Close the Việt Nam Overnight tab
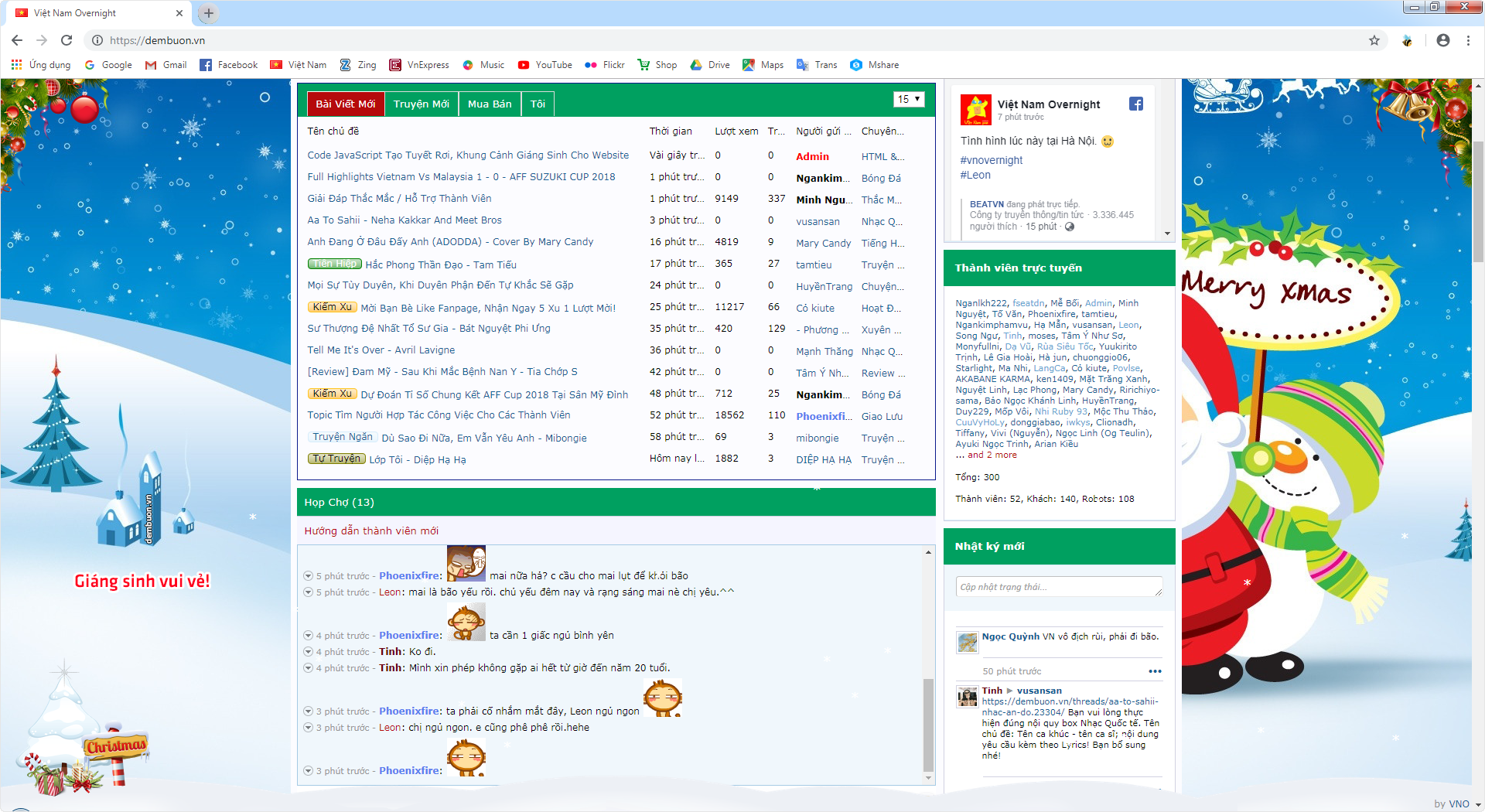 tap(179, 13)
